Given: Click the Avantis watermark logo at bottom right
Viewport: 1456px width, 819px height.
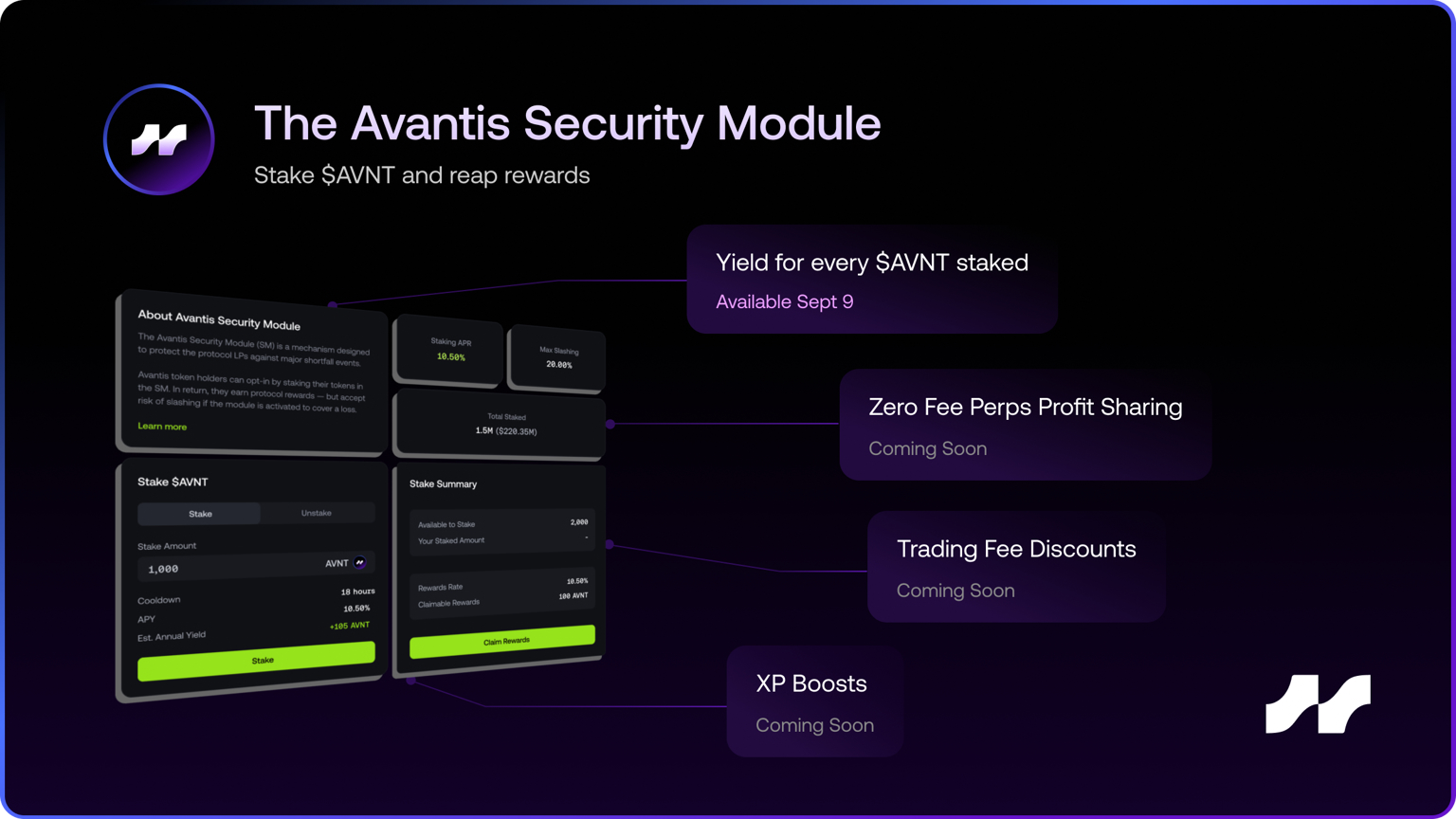Looking at the screenshot, I should [x=1319, y=703].
